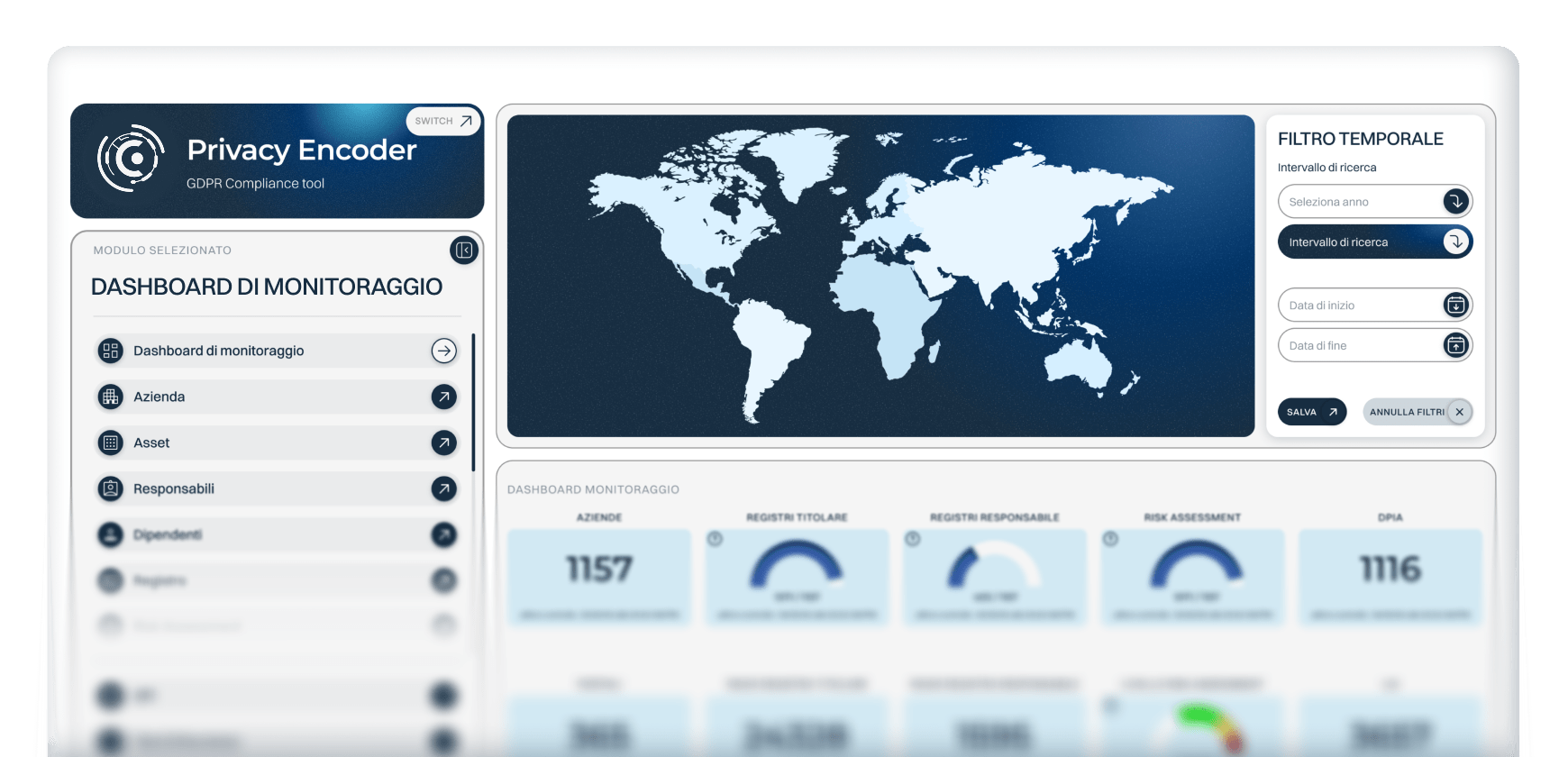Click the GDPR Compliance tool subtitle
The image size is (1568, 757).
click(x=255, y=183)
